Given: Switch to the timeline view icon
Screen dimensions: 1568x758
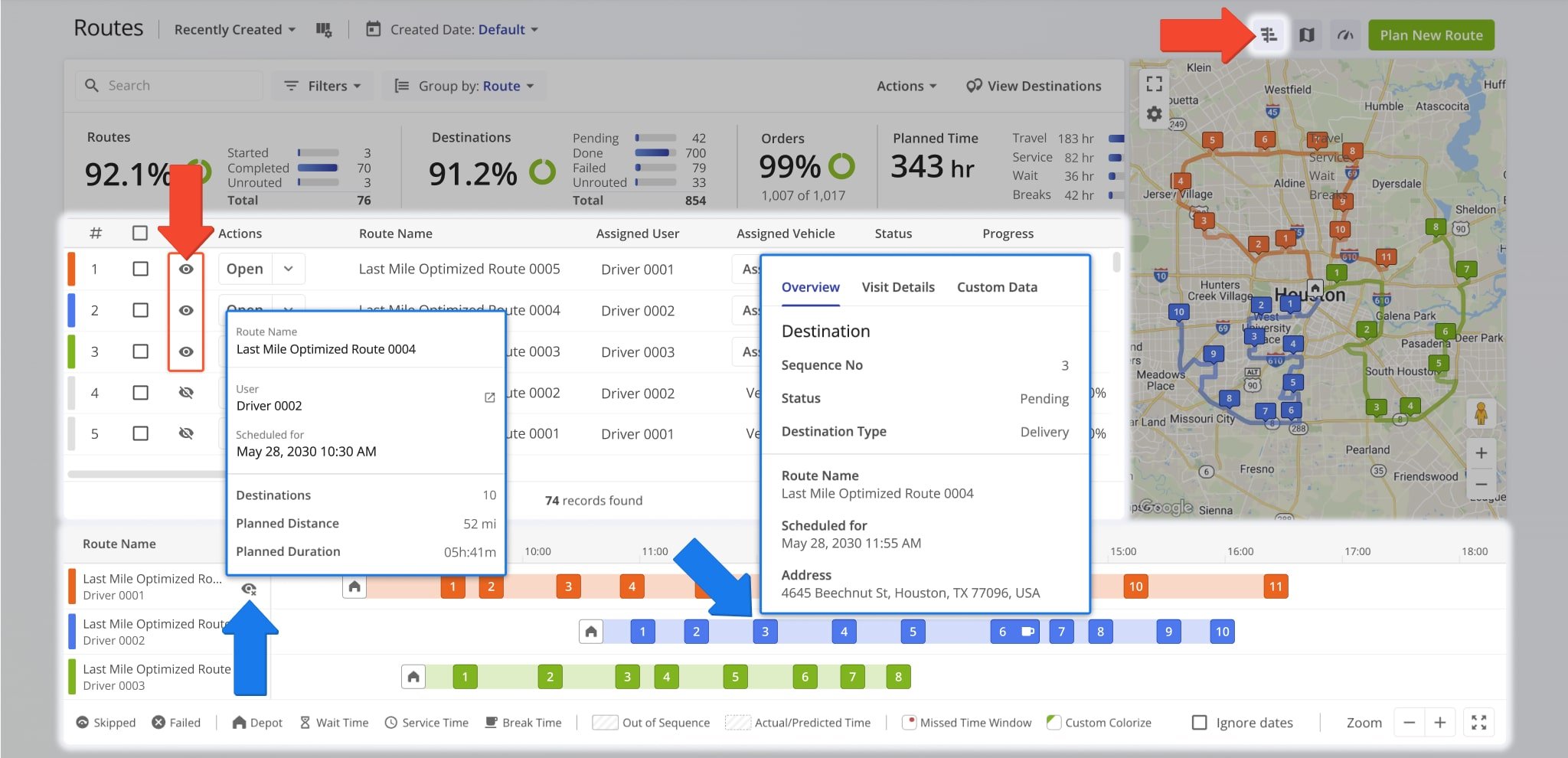Looking at the screenshot, I should pos(1269,34).
